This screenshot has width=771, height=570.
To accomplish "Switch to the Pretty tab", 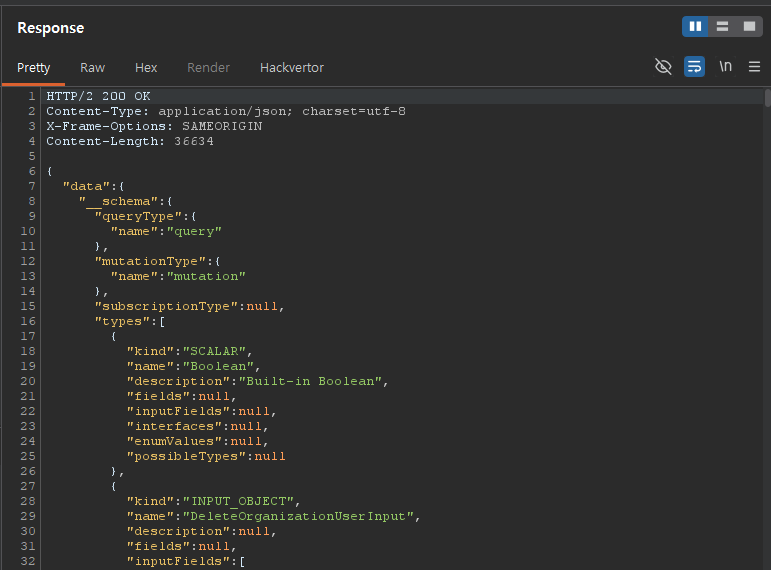I will pyautogui.click(x=33, y=68).
